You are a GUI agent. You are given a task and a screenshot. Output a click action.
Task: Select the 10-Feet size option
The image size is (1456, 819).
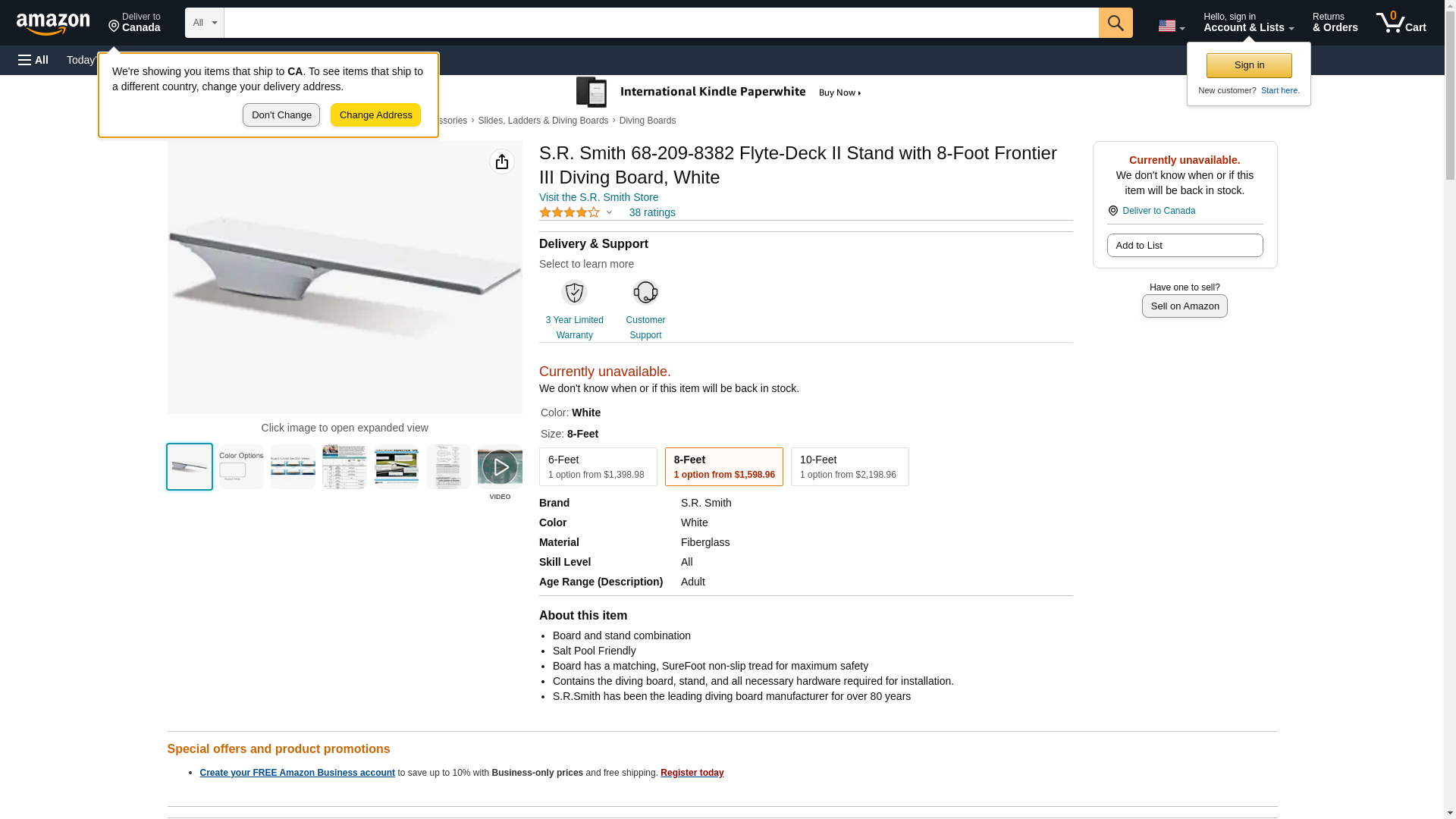[x=849, y=466]
